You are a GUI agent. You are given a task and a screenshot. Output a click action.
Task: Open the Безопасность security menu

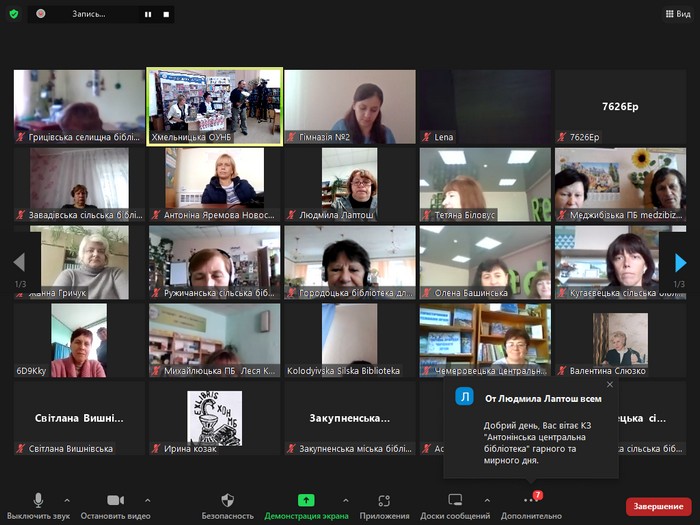(x=228, y=506)
